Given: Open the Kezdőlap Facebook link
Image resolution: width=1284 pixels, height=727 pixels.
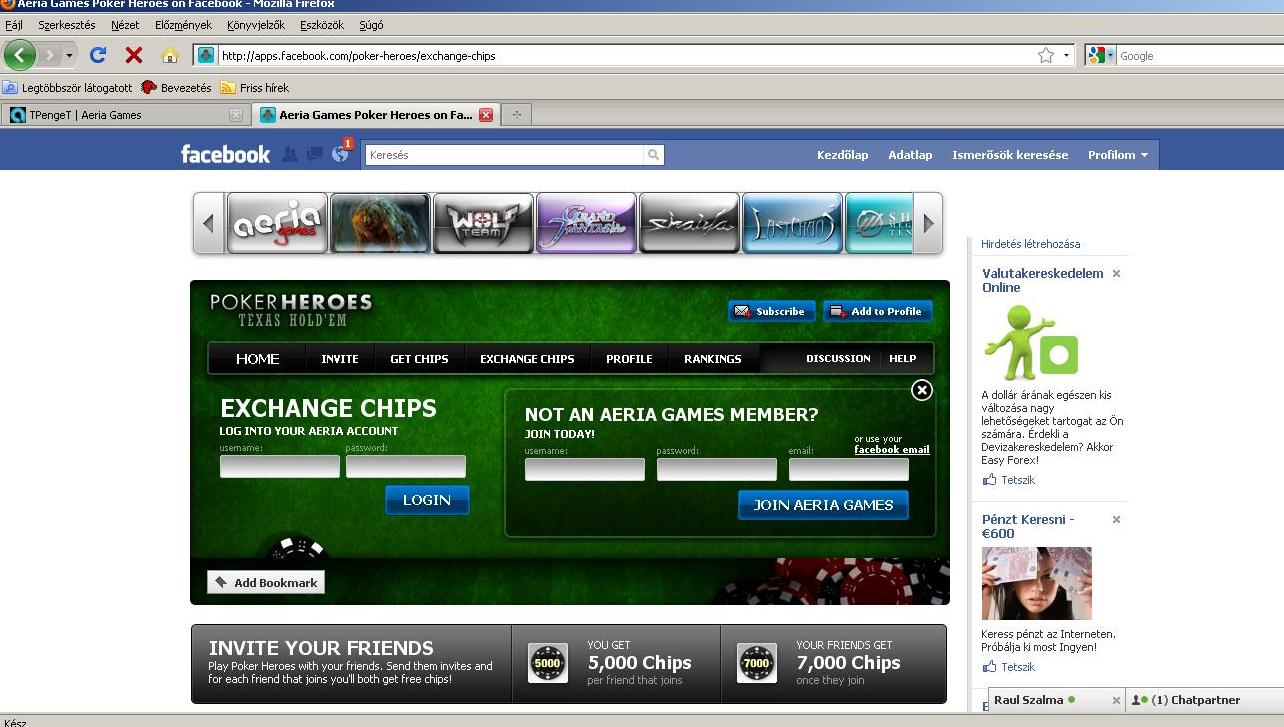Looking at the screenshot, I should [842, 155].
